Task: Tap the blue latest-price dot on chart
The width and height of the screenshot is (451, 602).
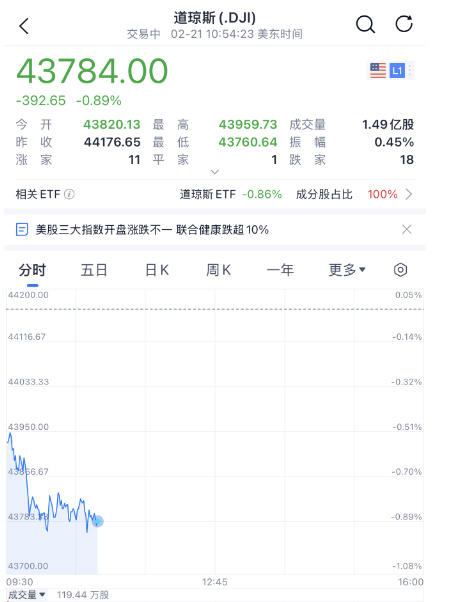Action: [97, 521]
